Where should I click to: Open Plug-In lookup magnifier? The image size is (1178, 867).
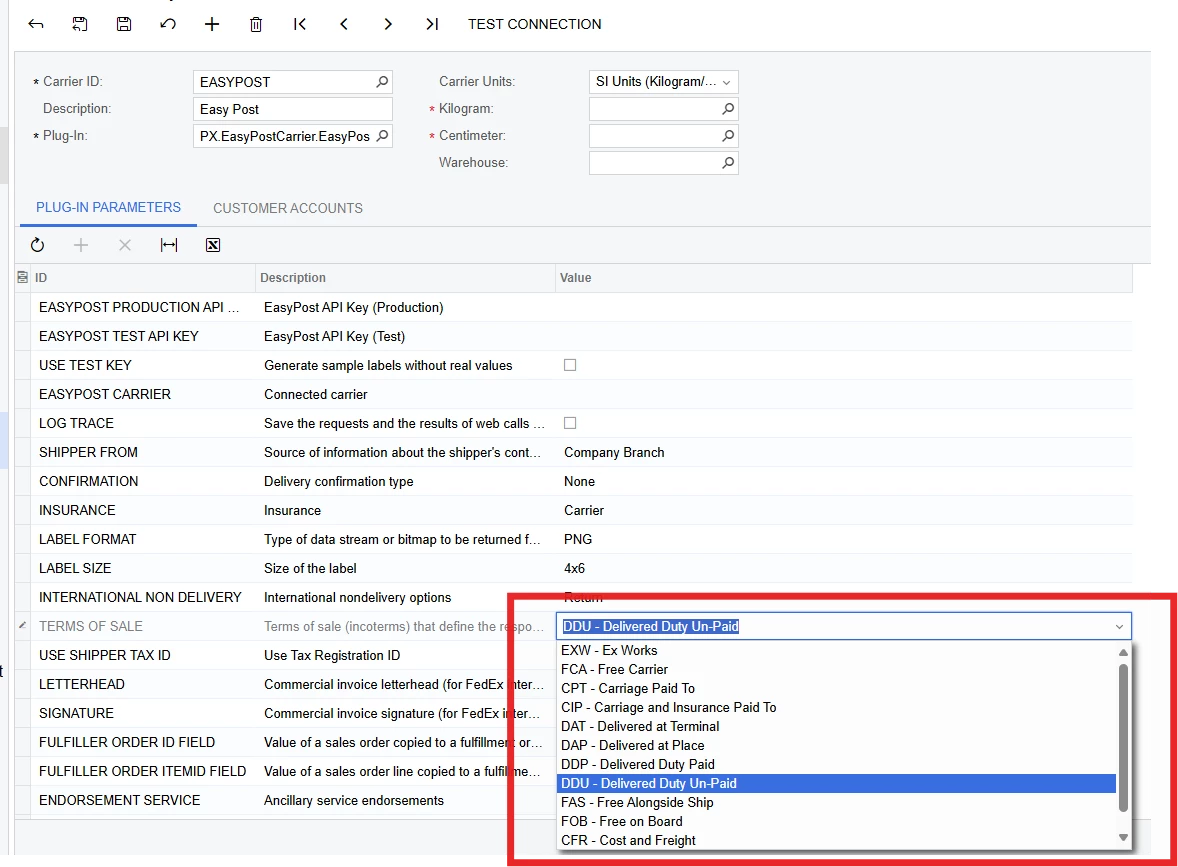point(382,135)
